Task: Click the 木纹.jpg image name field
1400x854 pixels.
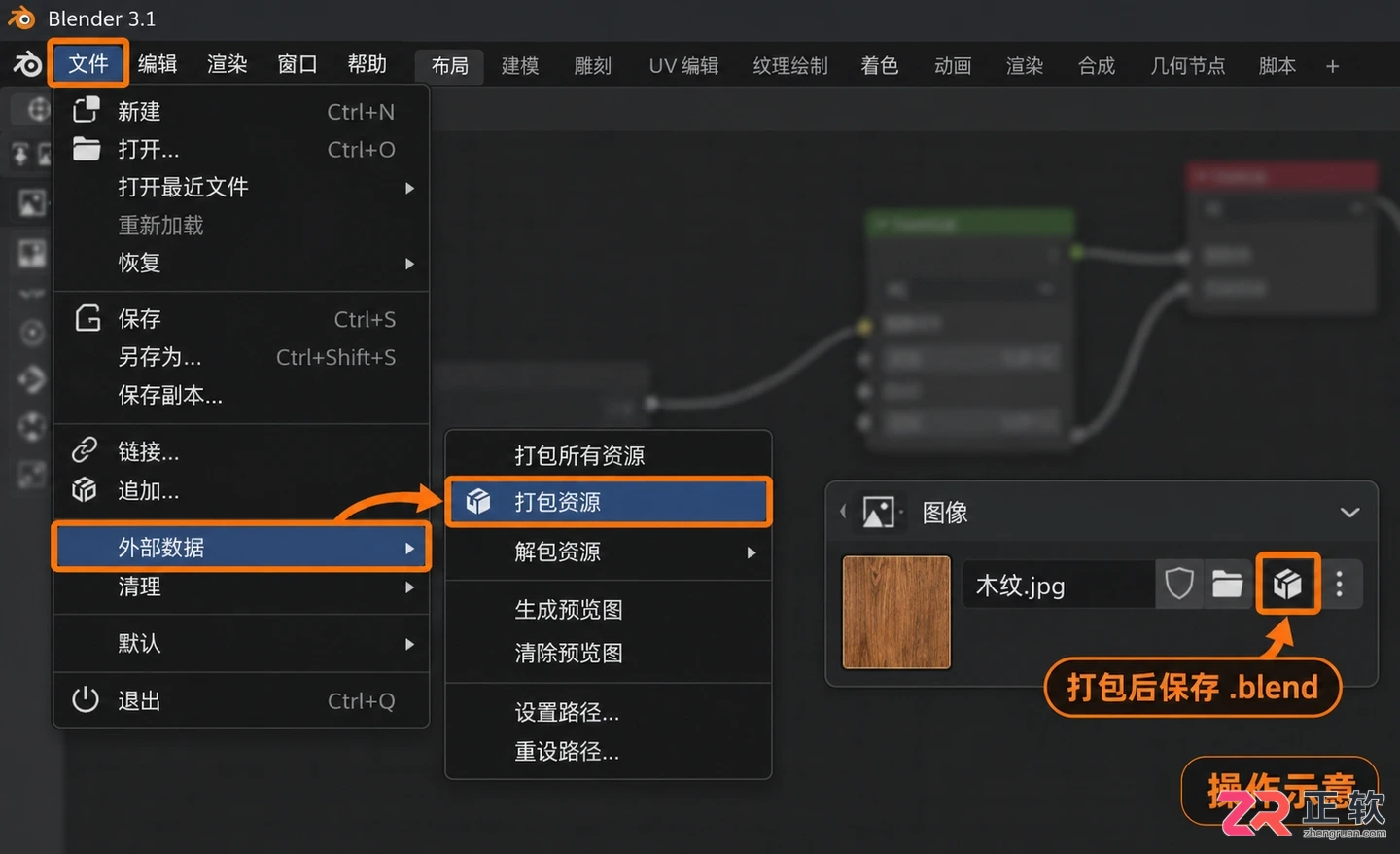Action: pyautogui.click(x=1058, y=585)
